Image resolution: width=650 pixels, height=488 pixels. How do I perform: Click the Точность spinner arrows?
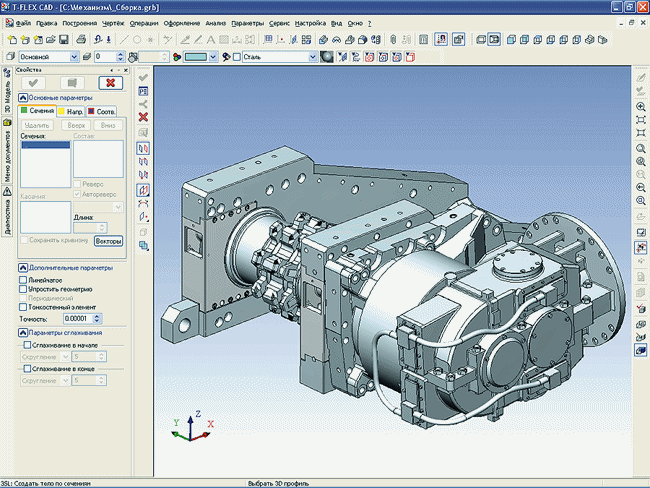pos(97,318)
